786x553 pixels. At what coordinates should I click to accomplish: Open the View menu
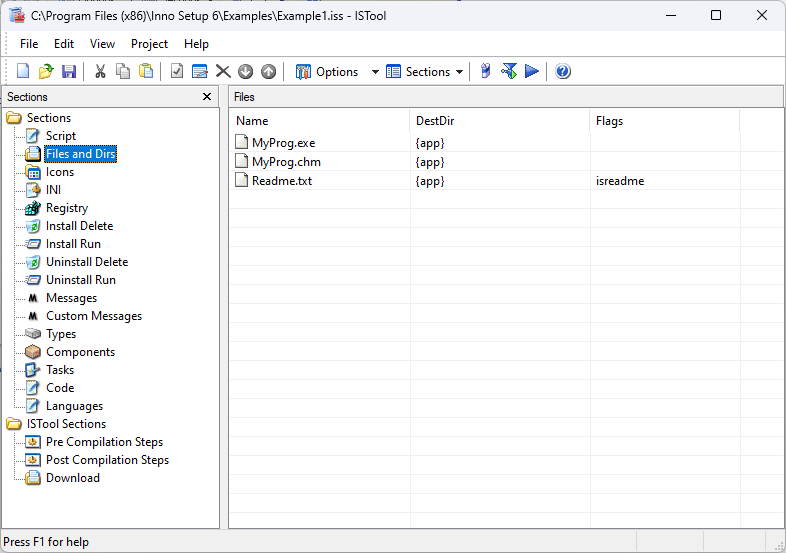pyautogui.click(x=102, y=44)
